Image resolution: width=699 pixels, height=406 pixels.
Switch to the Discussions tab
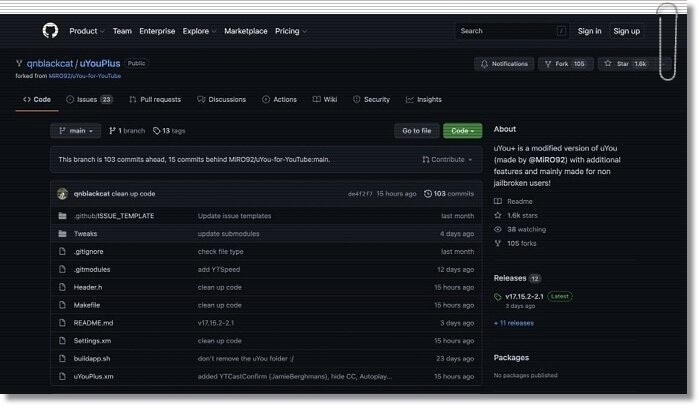(222, 99)
